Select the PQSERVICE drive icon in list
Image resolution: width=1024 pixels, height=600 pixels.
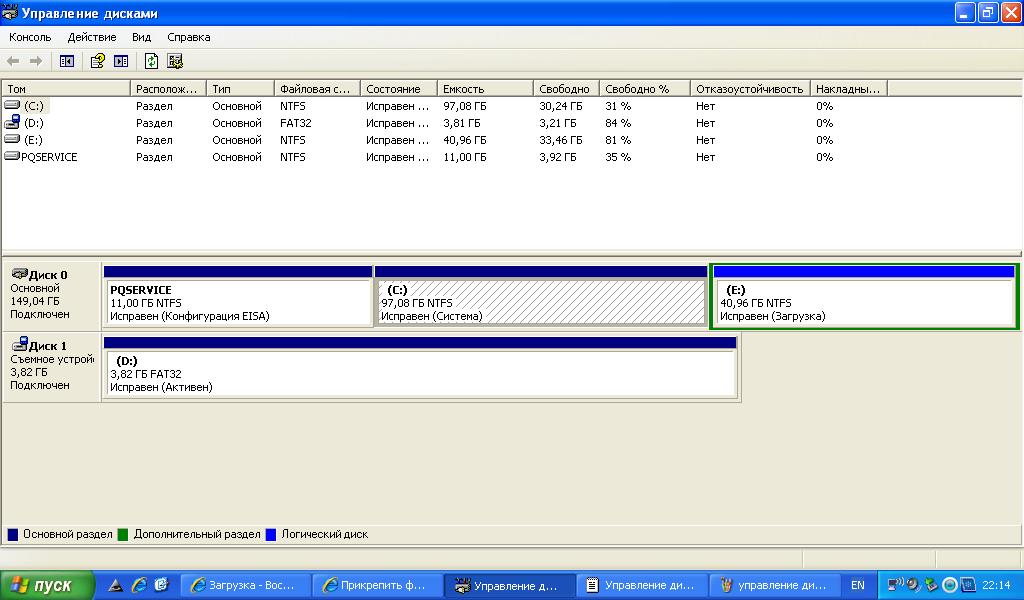tap(12, 156)
